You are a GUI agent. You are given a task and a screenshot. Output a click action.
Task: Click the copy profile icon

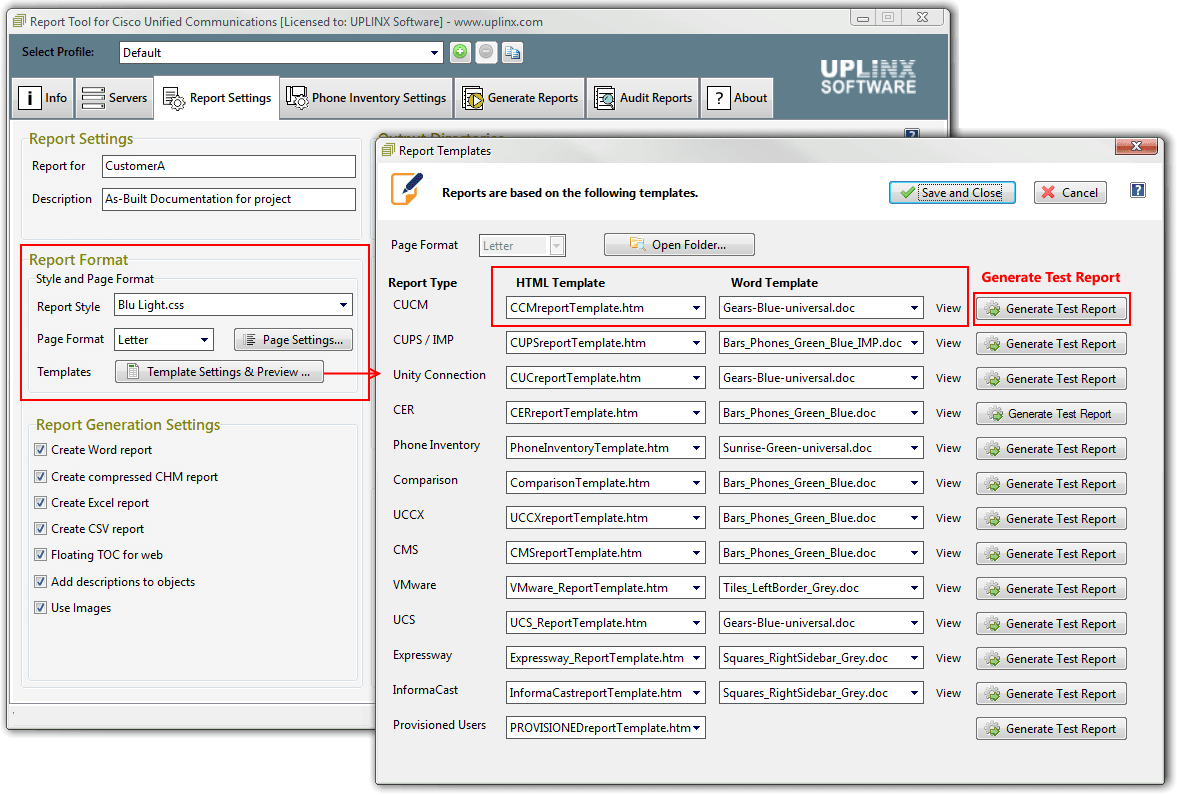[513, 52]
